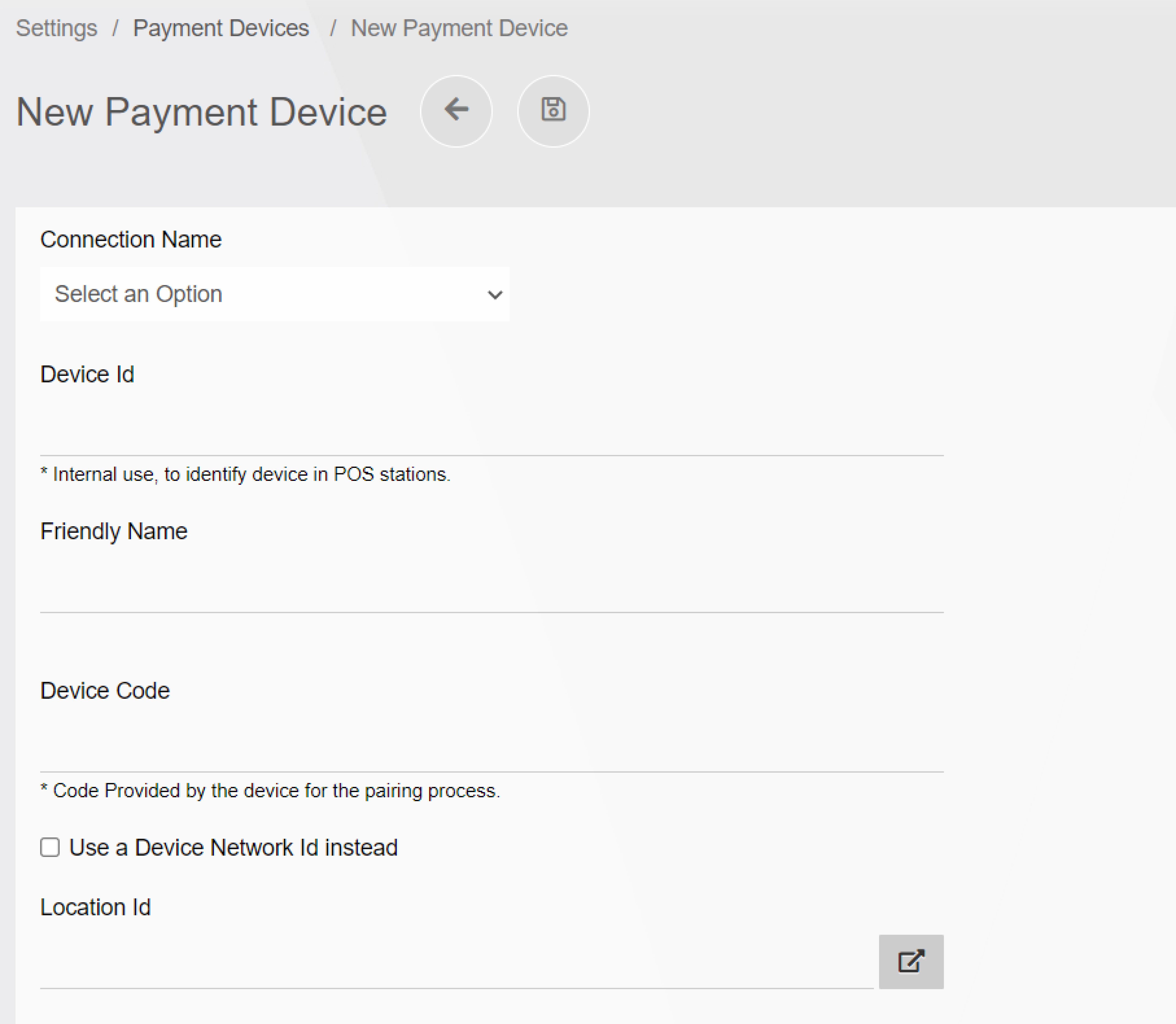Open the Location Id external link icon
1176x1024 pixels.
(x=911, y=961)
